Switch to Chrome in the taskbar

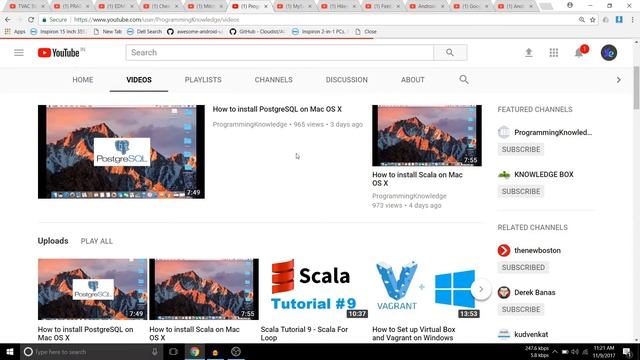(x=195, y=352)
